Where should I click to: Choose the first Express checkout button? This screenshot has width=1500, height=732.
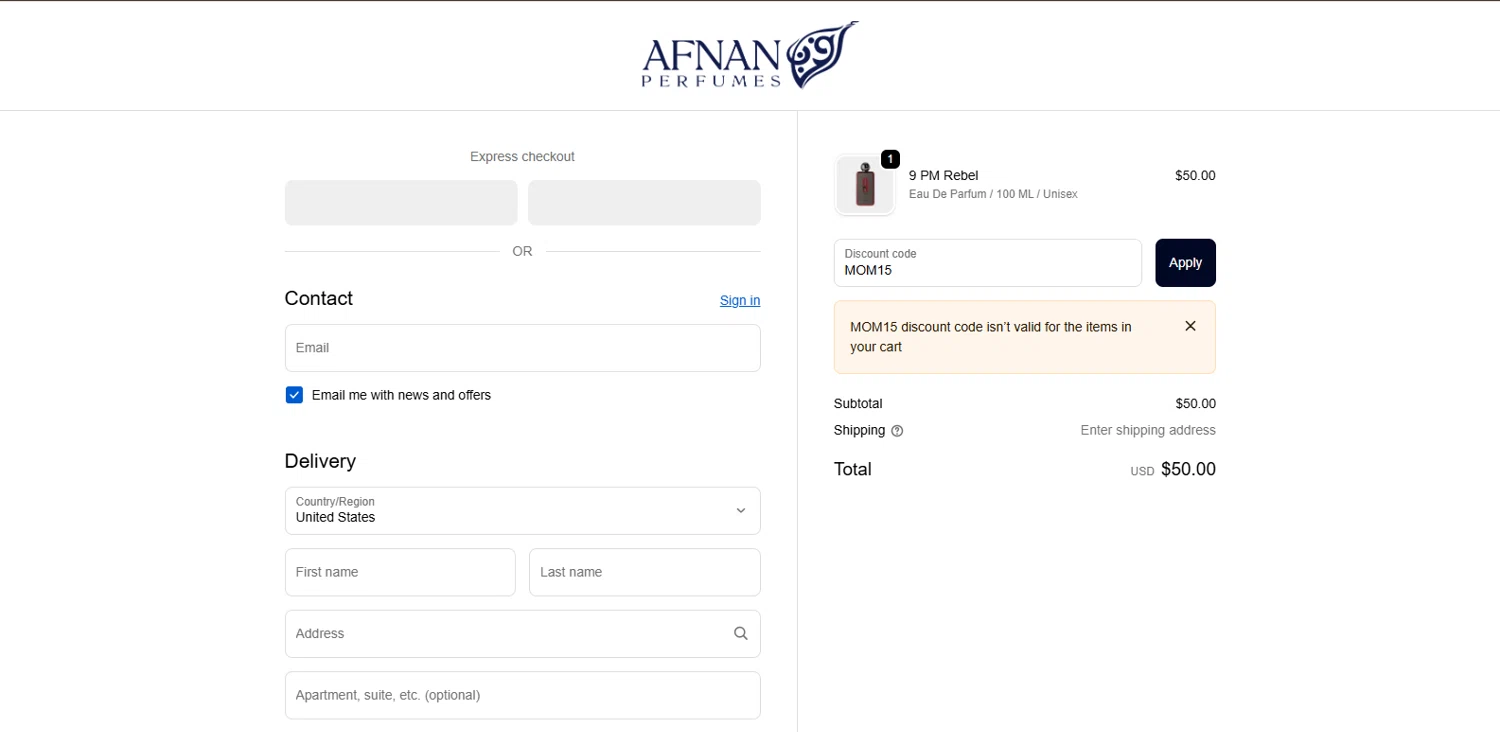(401, 203)
